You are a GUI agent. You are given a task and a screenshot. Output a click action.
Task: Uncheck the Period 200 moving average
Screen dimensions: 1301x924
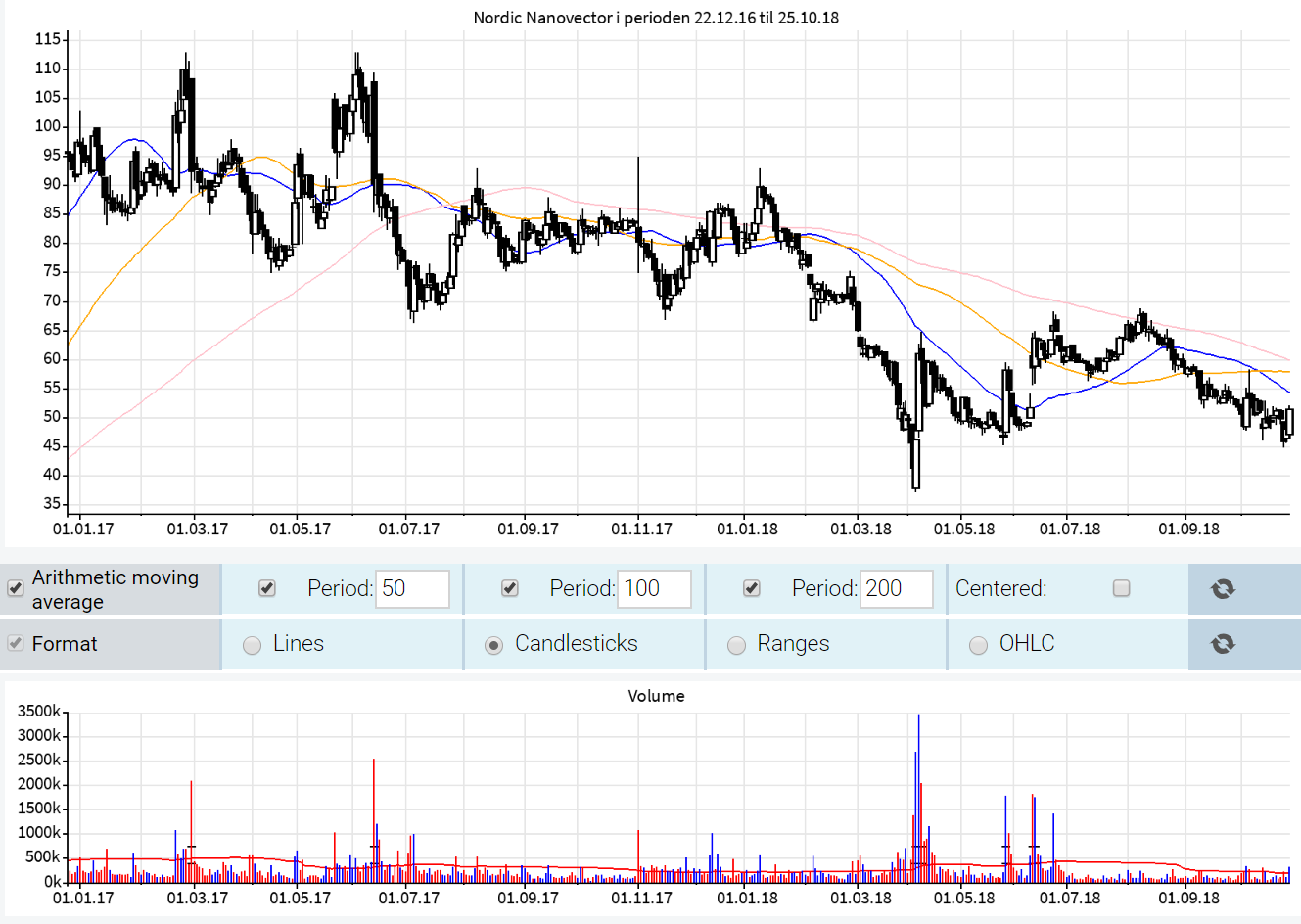click(751, 588)
